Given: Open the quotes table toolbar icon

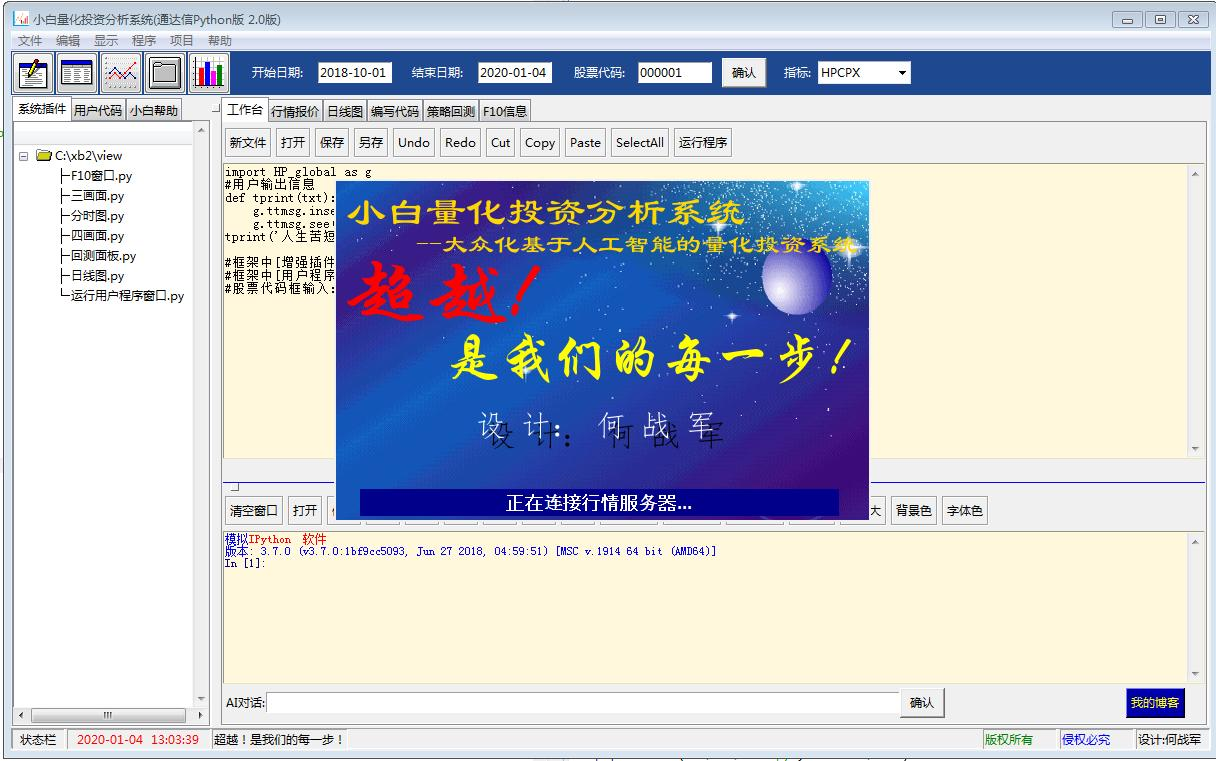Looking at the screenshot, I should click(76, 73).
